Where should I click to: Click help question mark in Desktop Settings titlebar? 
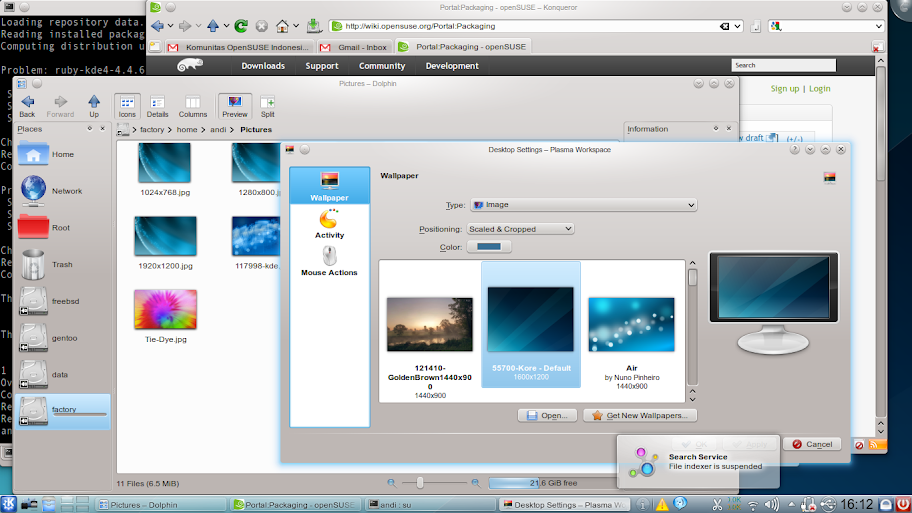click(795, 149)
